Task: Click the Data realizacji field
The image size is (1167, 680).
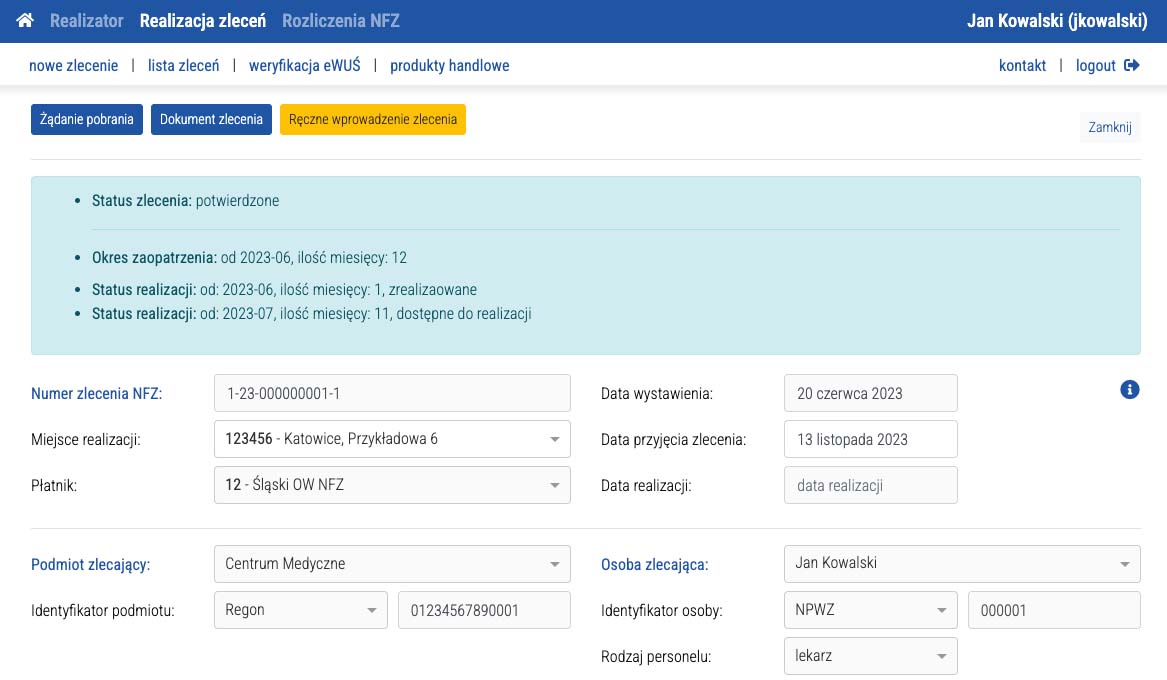Action: (x=870, y=485)
